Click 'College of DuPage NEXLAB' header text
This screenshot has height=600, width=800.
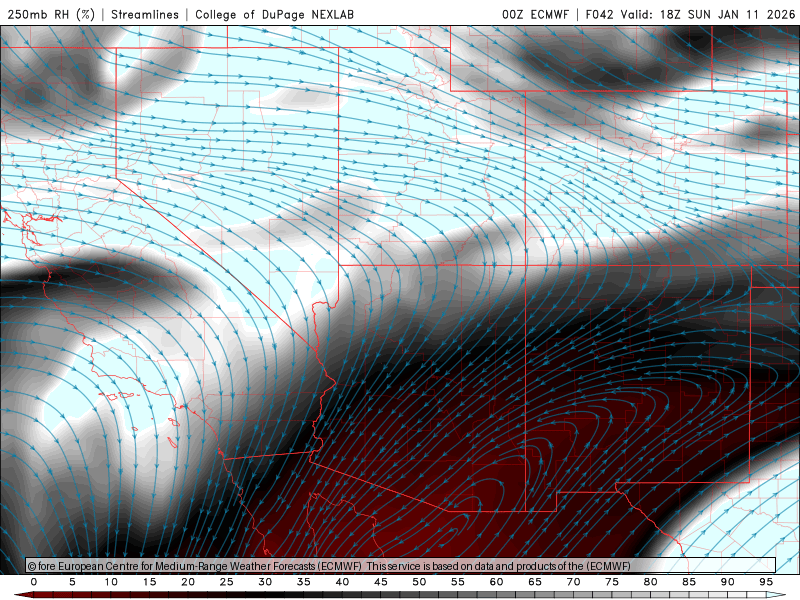(274, 14)
